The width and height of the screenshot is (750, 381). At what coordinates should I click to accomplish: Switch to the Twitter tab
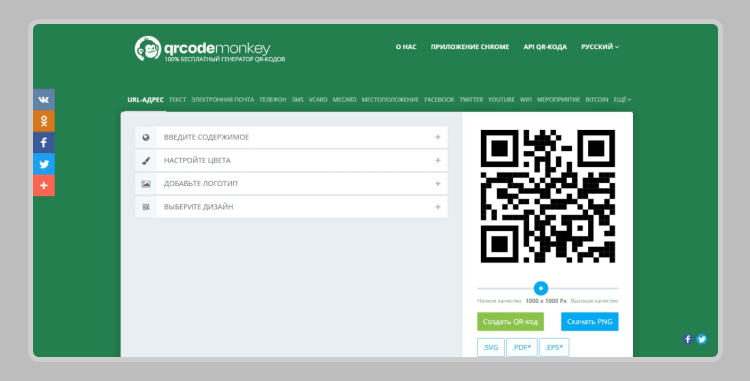(471, 99)
